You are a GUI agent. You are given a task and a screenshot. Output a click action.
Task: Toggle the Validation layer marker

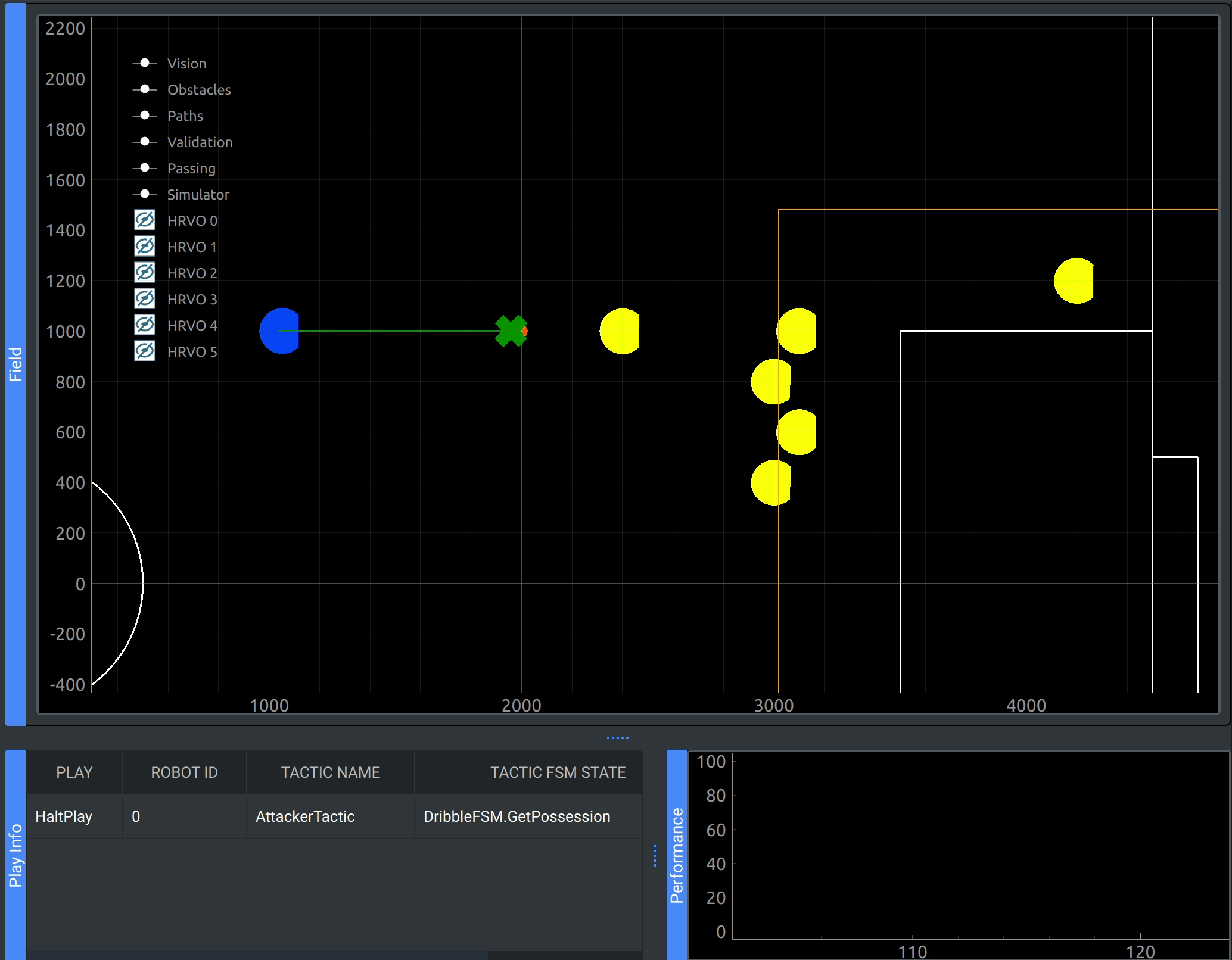(145, 141)
